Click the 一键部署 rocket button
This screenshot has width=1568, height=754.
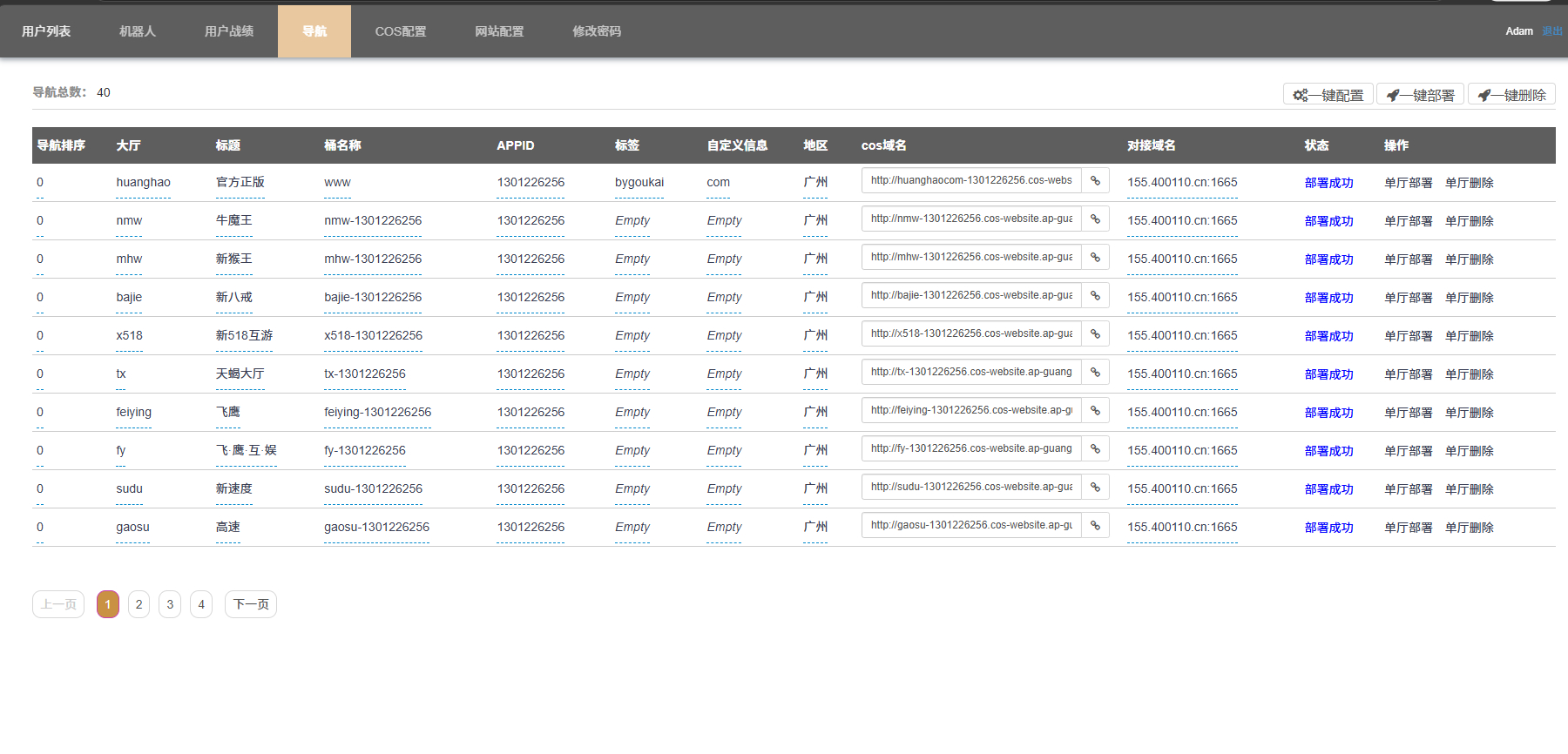(x=1420, y=95)
